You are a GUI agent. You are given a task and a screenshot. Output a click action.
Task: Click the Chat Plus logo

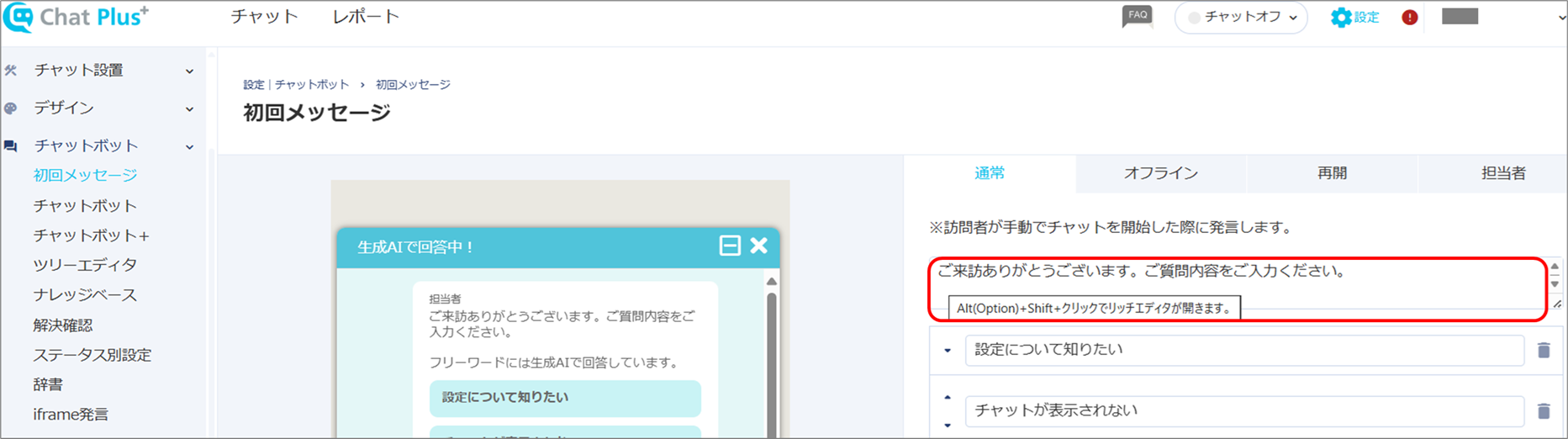pyautogui.click(x=76, y=17)
